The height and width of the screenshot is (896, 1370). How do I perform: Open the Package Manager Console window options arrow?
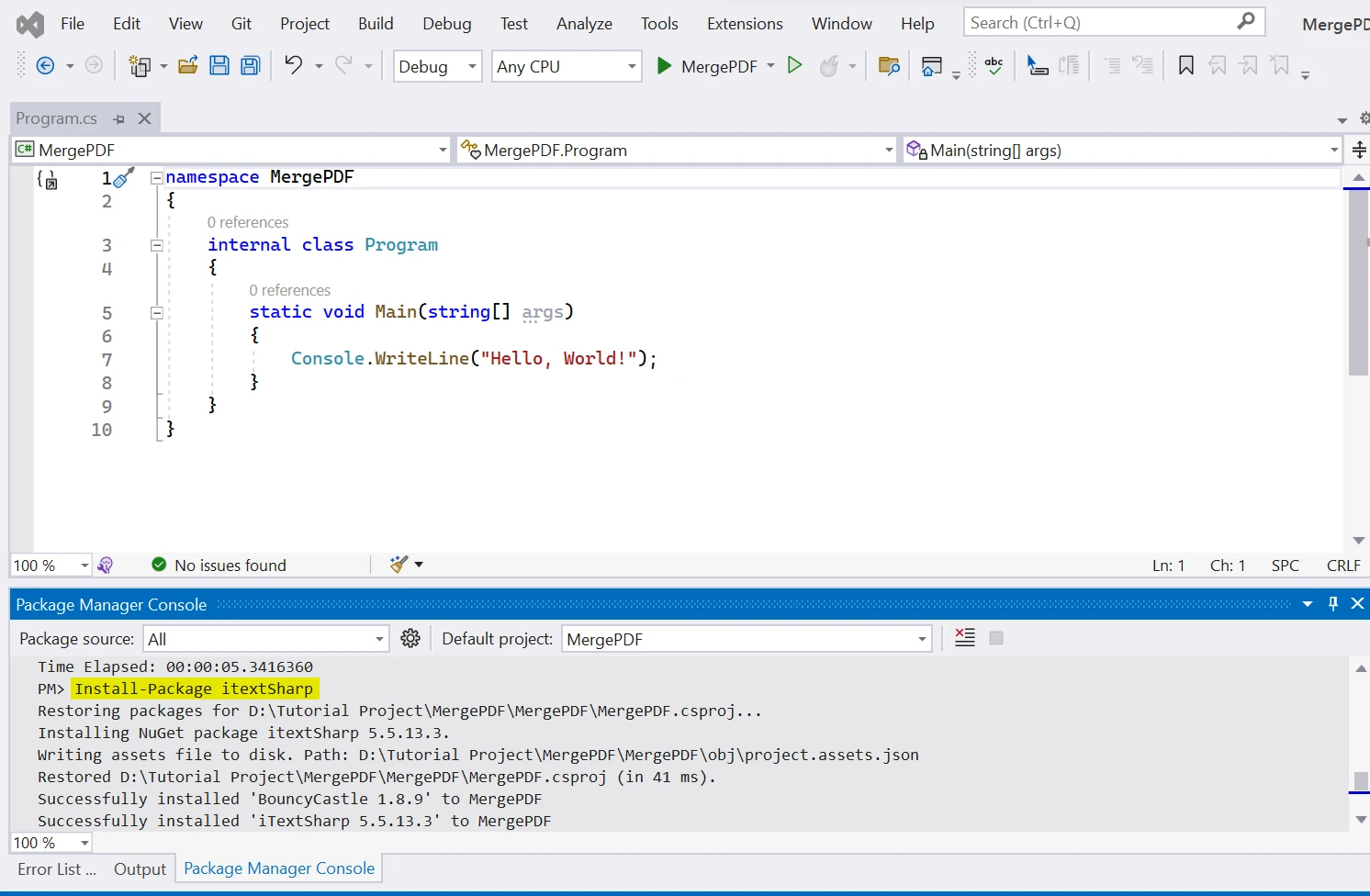1308,603
